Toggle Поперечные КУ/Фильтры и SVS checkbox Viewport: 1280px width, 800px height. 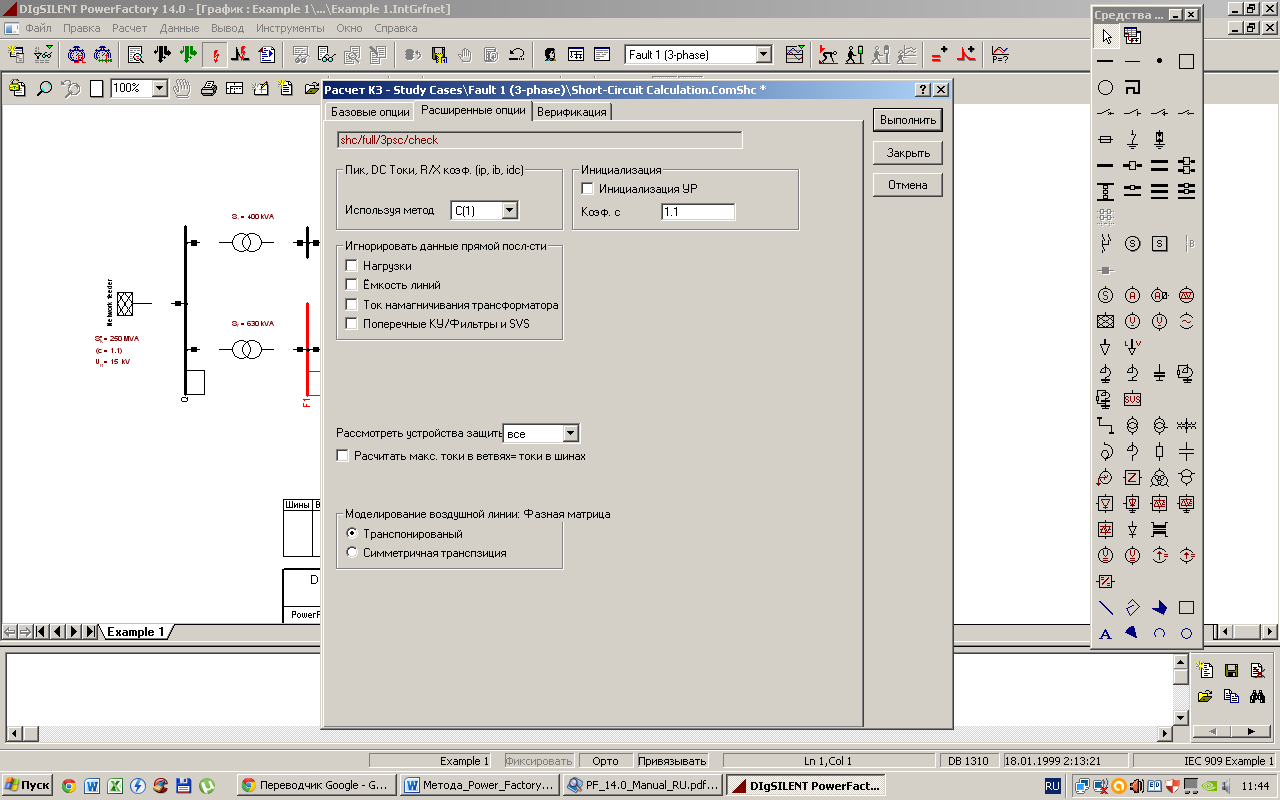coord(351,324)
